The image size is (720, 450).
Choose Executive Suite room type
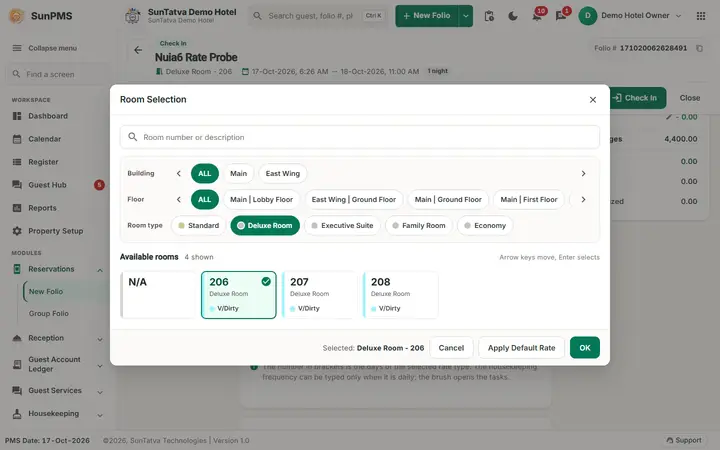[342, 225]
